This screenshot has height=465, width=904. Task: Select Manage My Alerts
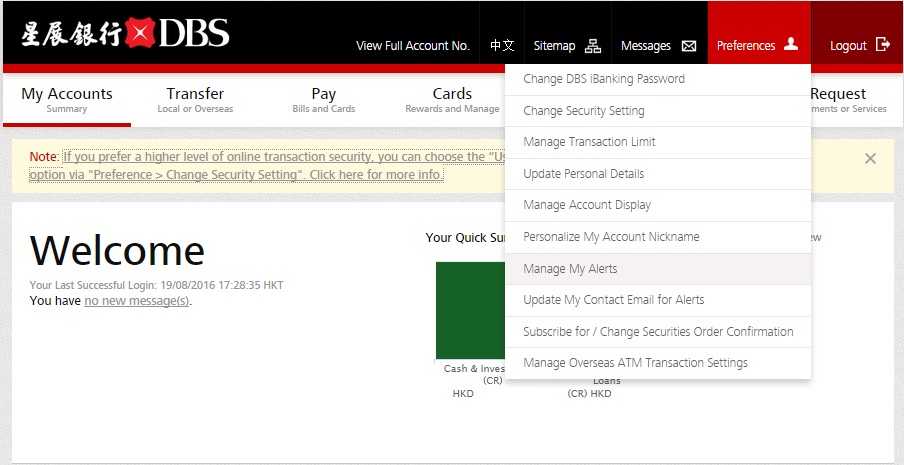click(658, 269)
